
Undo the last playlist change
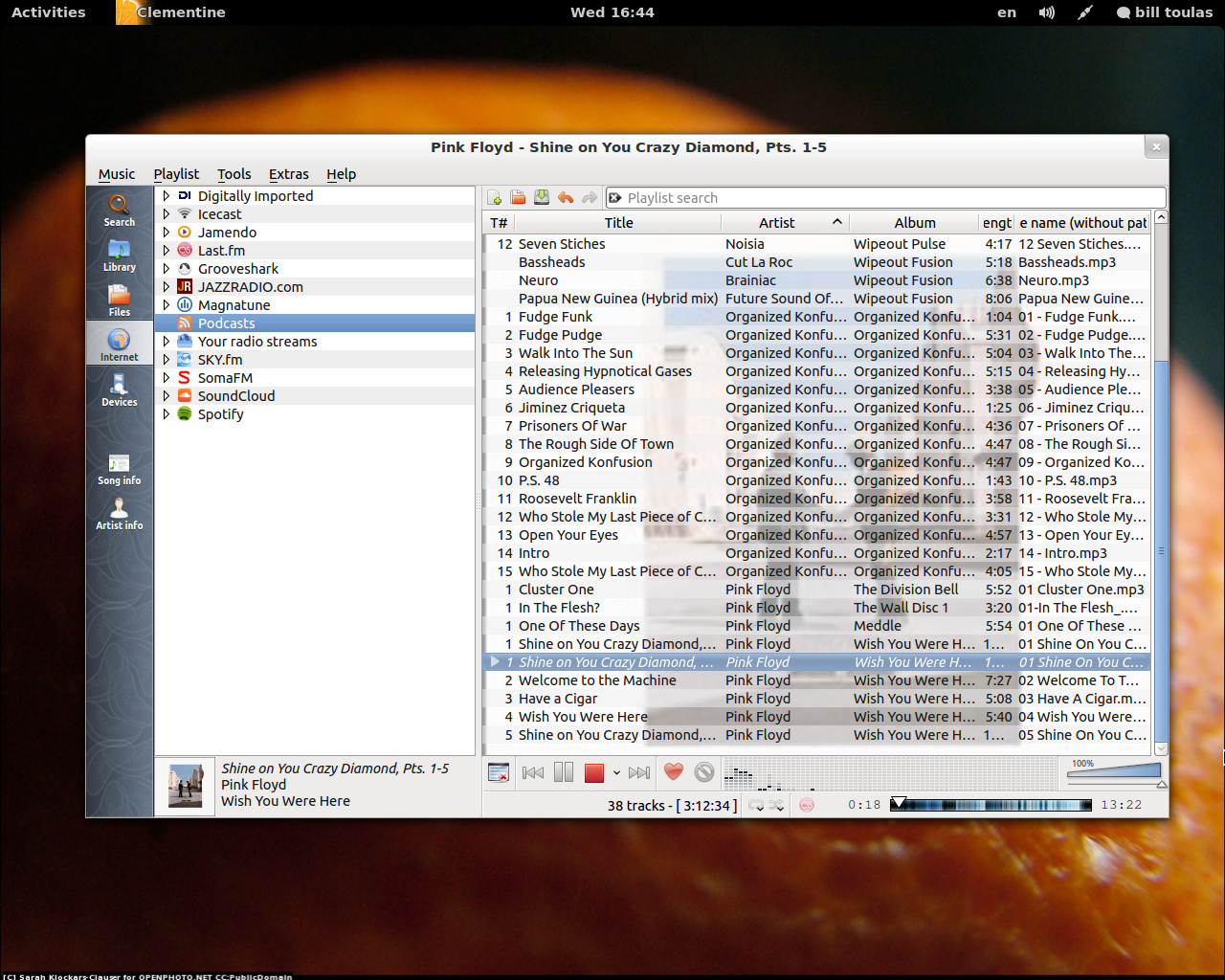(x=566, y=197)
